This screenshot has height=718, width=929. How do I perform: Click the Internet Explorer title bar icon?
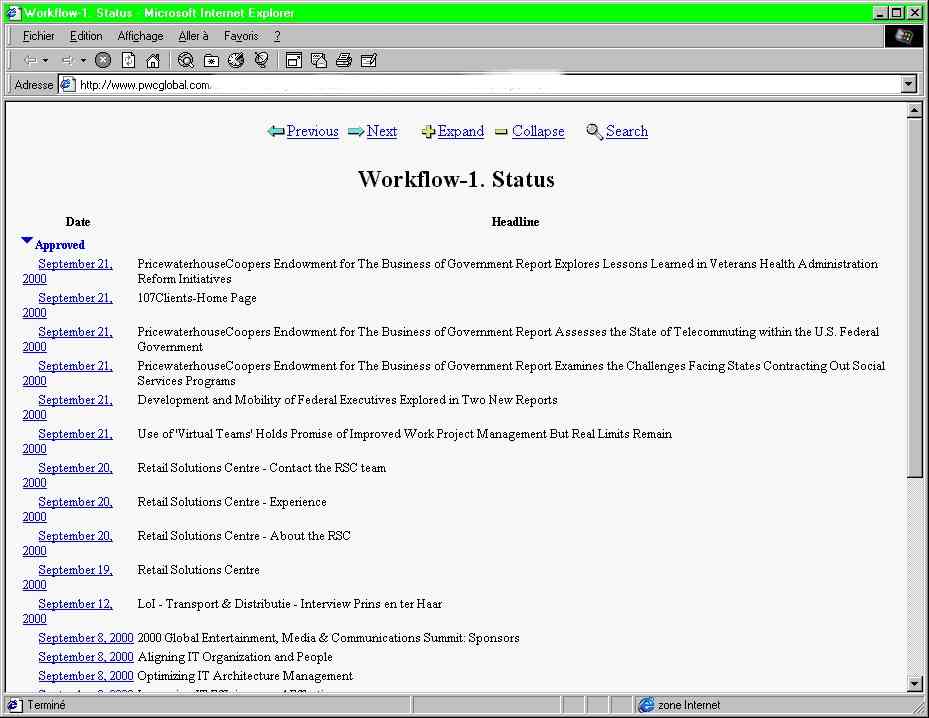13,12
